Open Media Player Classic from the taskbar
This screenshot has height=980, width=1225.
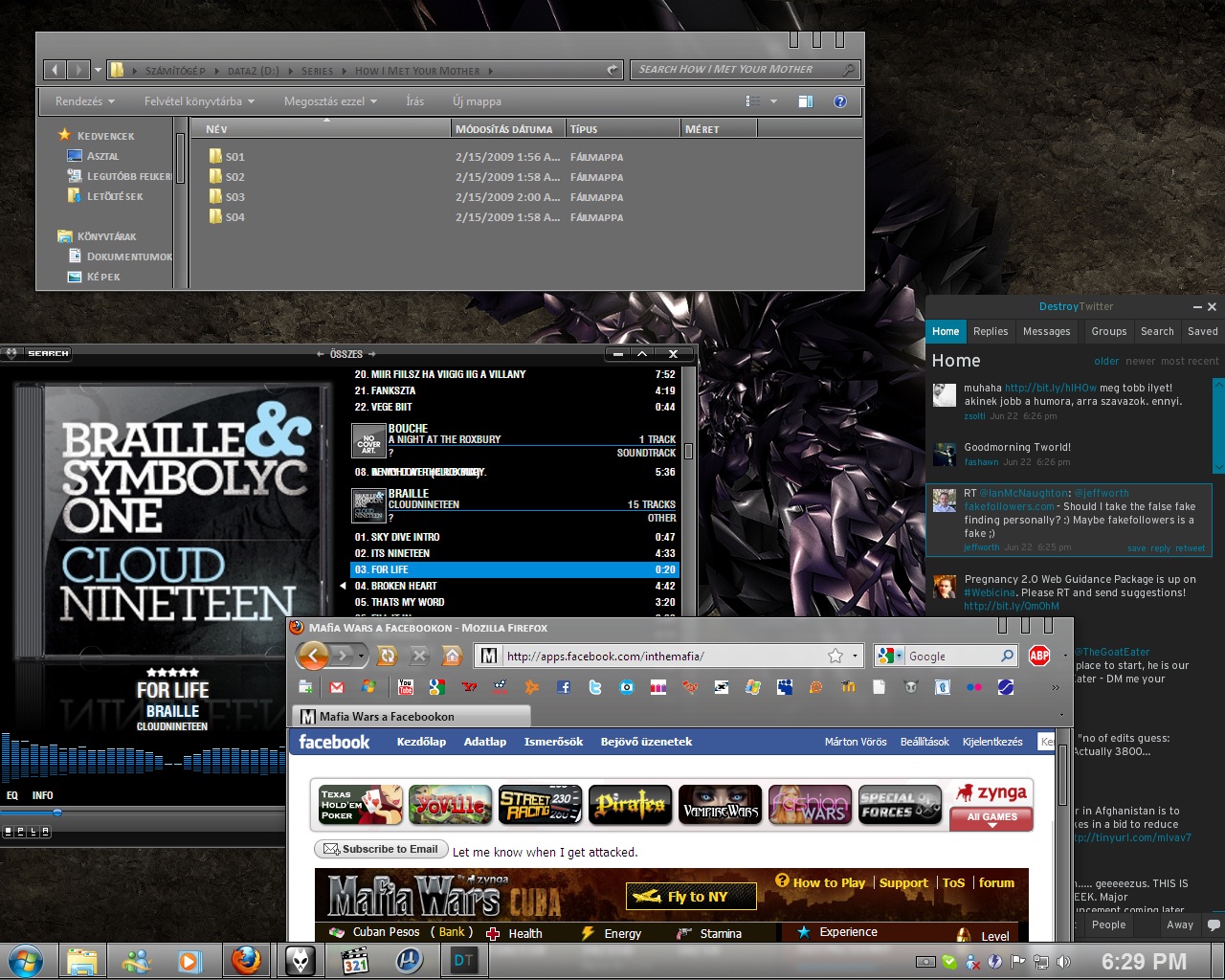coord(355,960)
